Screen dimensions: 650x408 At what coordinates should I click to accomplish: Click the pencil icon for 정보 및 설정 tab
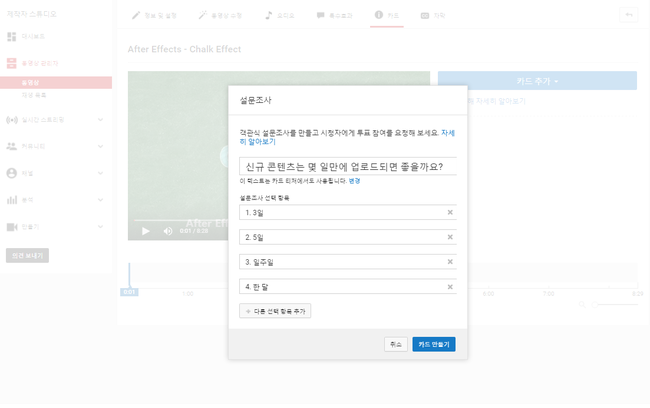(136, 15)
